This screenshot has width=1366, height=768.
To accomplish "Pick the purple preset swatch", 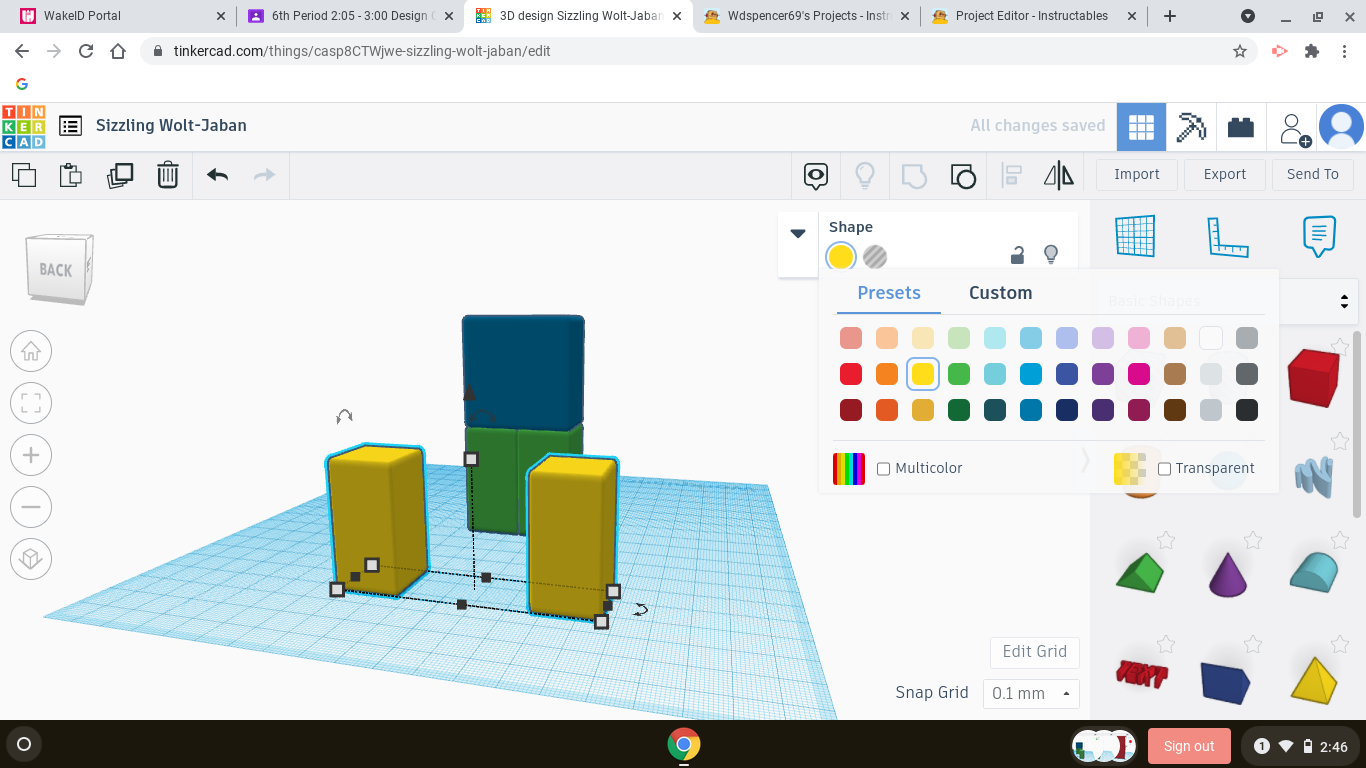I will pyautogui.click(x=1103, y=374).
